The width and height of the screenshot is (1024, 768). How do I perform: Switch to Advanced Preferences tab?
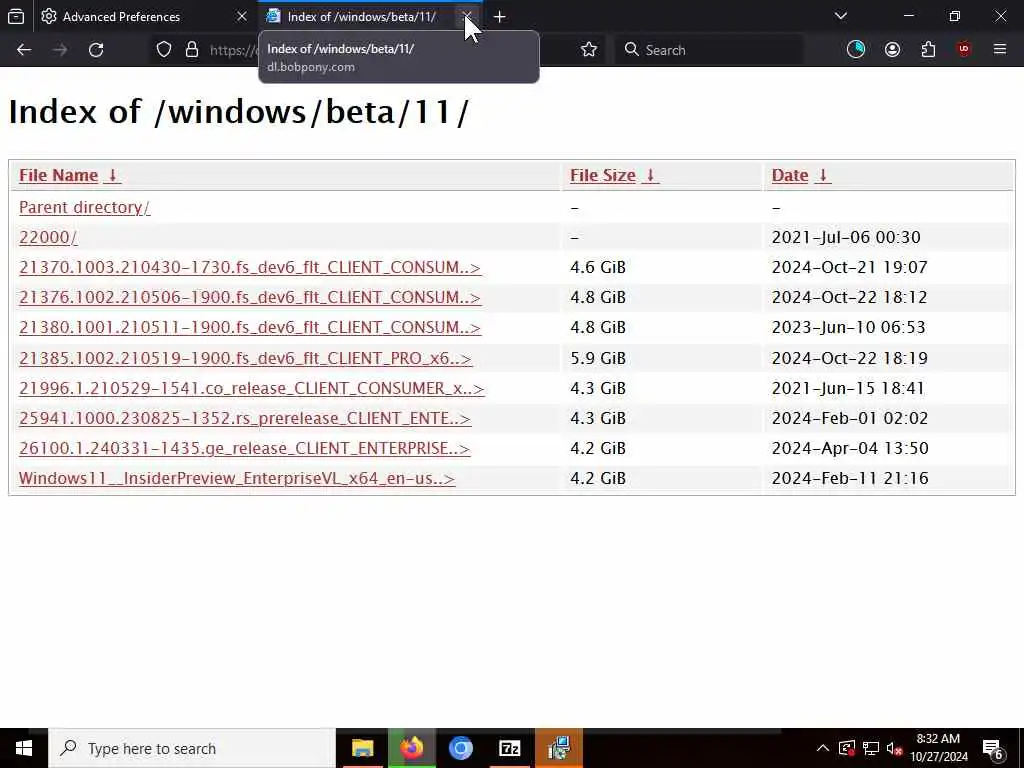coord(121,16)
